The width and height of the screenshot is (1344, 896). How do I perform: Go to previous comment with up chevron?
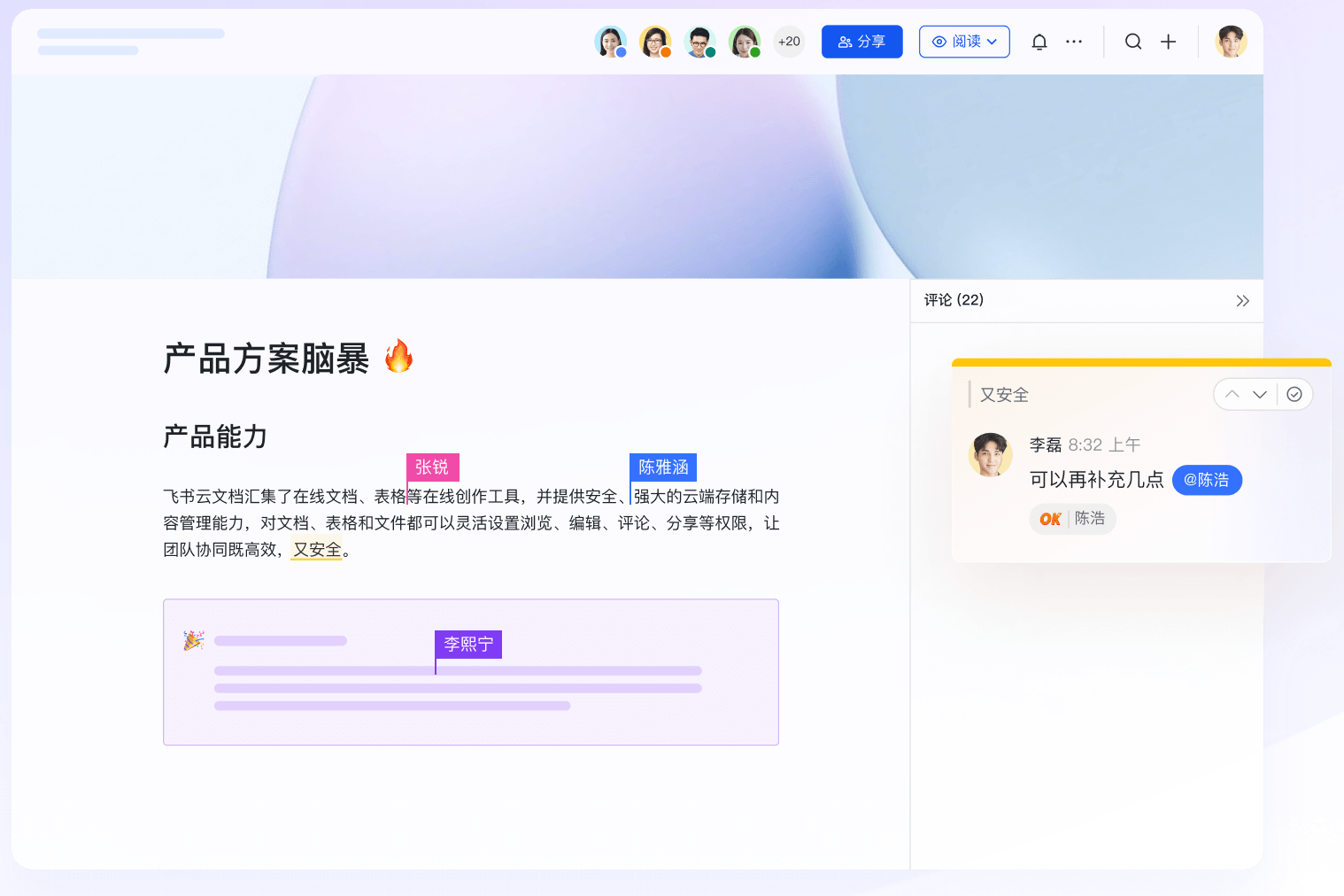pos(1232,394)
